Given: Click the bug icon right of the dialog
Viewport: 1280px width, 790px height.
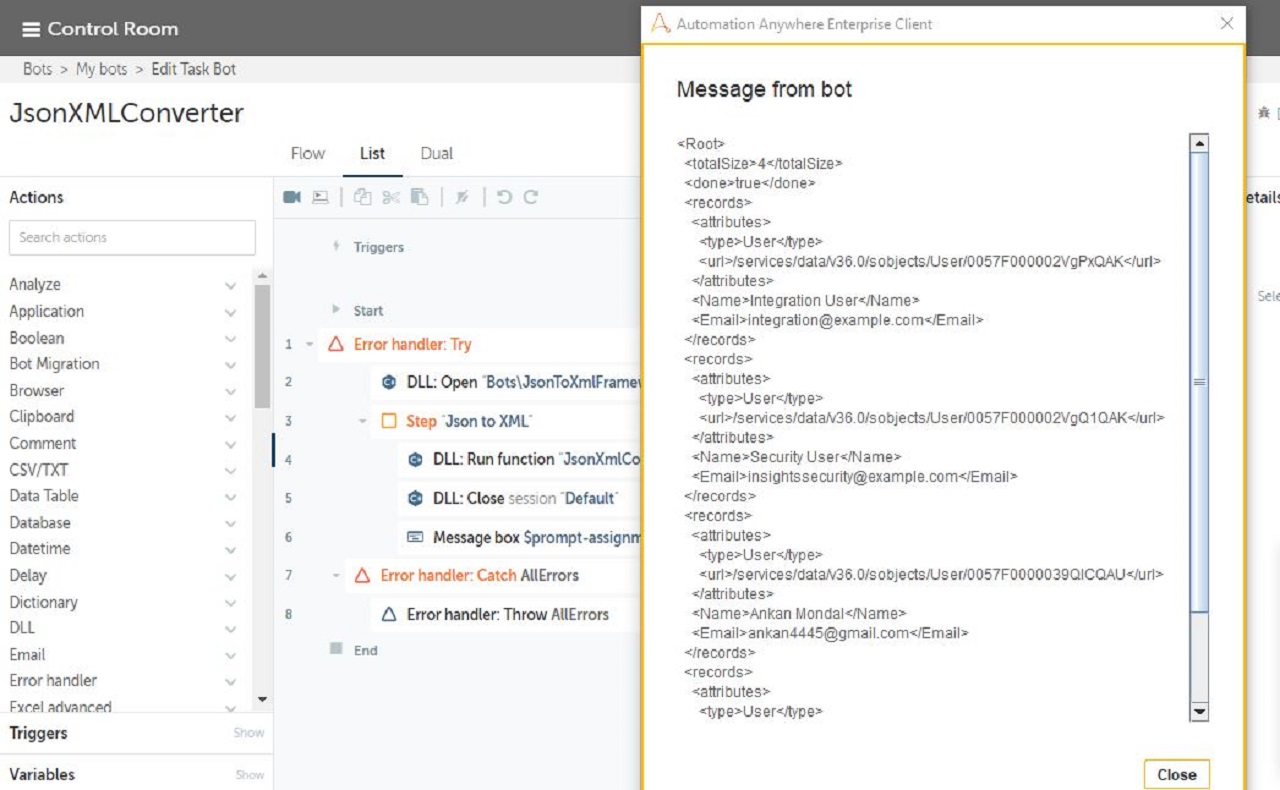Looking at the screenshot, I should click(x=1264, y=113).
